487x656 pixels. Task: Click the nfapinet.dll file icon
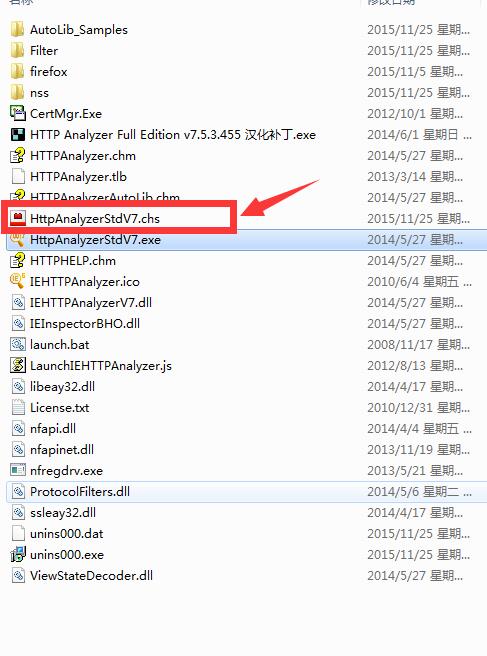pos(18,450)
